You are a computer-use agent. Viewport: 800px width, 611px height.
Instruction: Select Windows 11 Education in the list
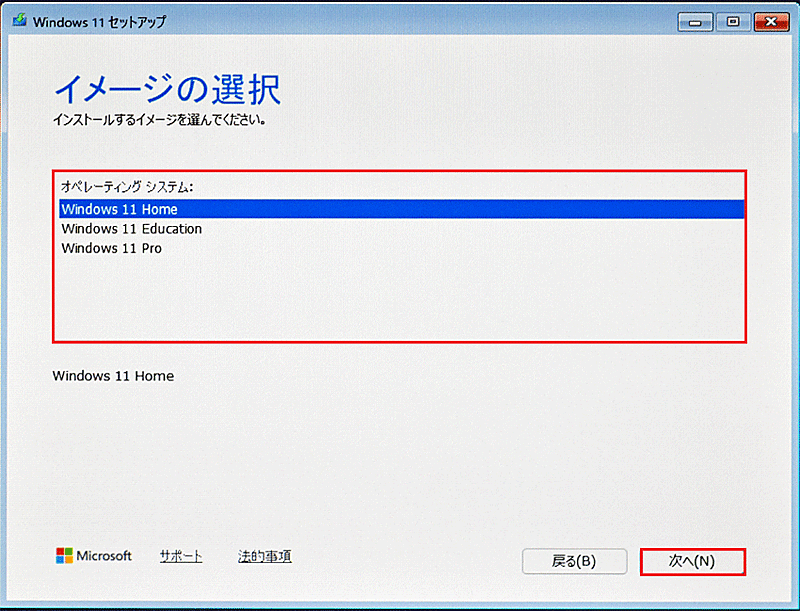(402, 228)
